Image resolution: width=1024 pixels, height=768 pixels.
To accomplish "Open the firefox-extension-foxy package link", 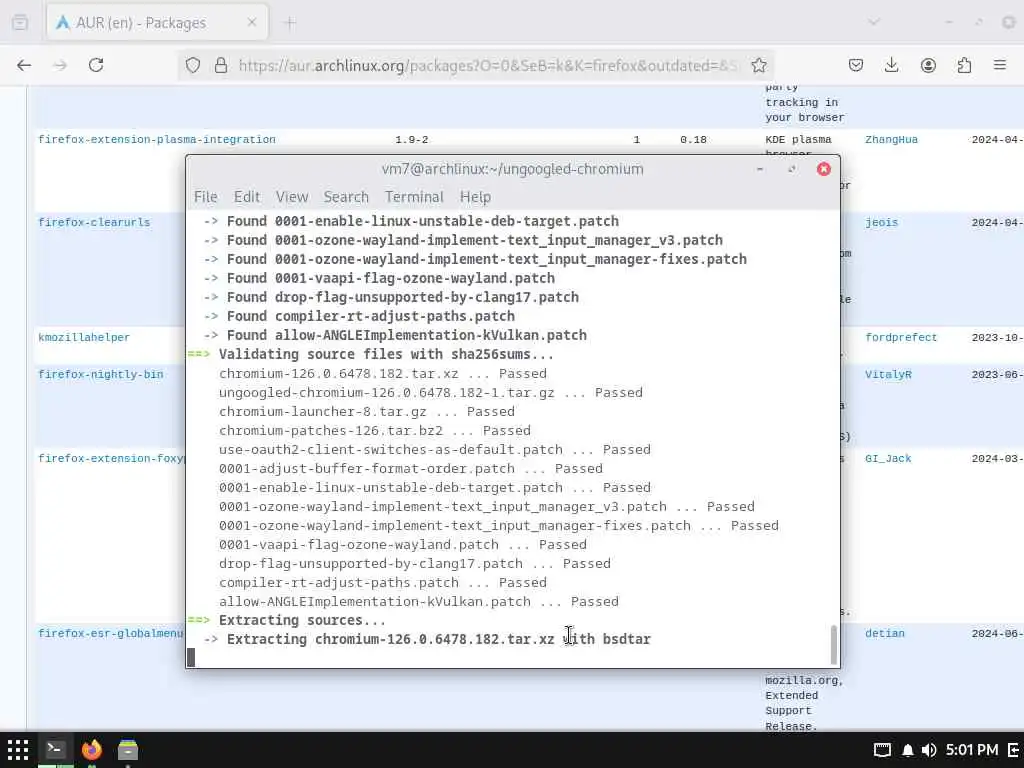I will [x=111, y=458].
